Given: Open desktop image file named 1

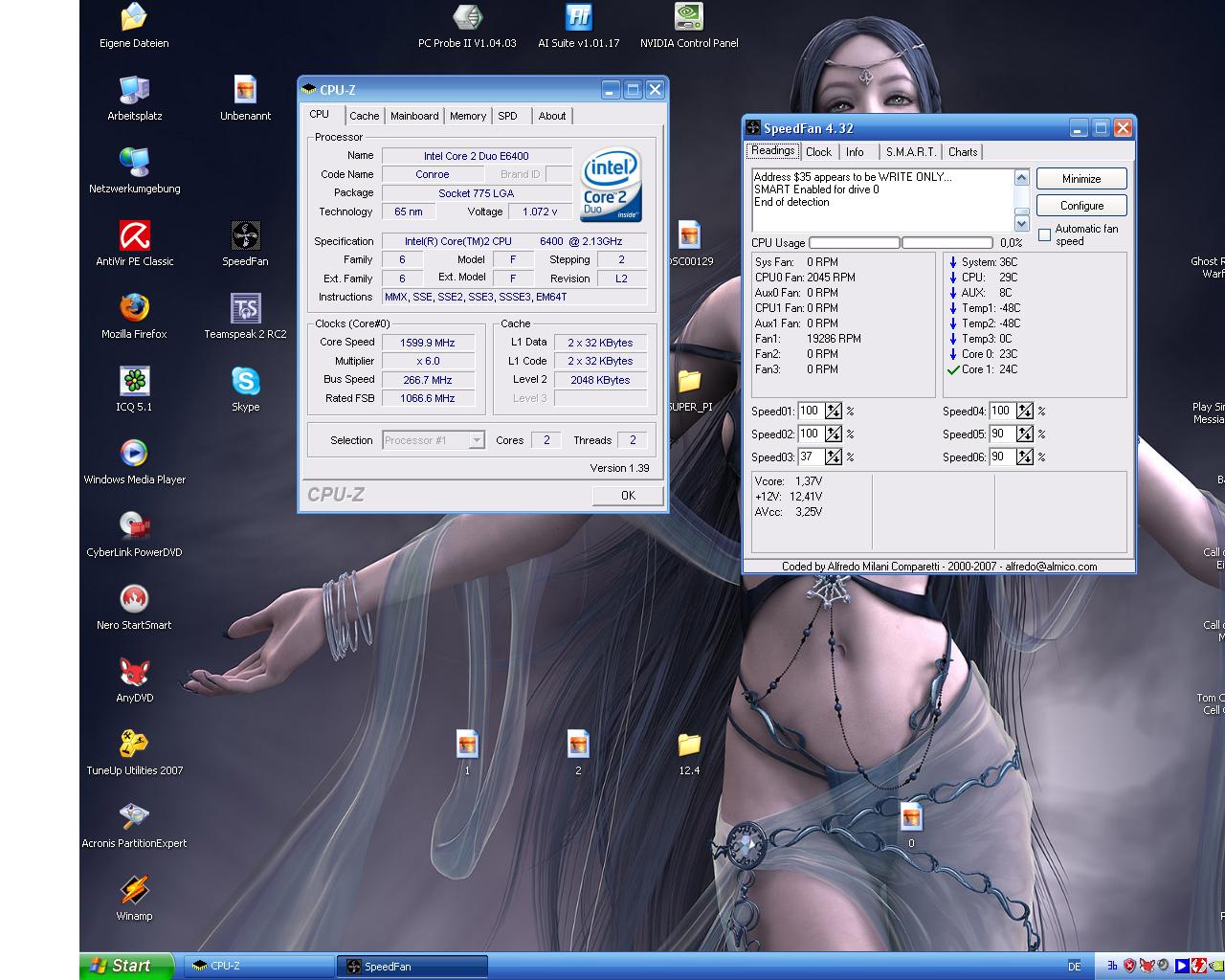Looking at the screenshot, I should pos(467,753).
